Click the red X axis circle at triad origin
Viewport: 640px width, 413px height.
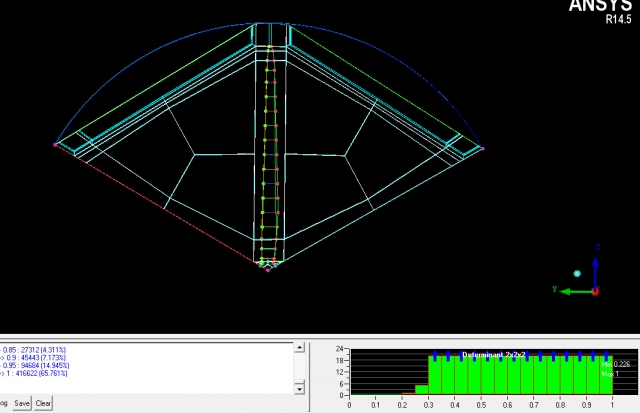tap(595, 291)
